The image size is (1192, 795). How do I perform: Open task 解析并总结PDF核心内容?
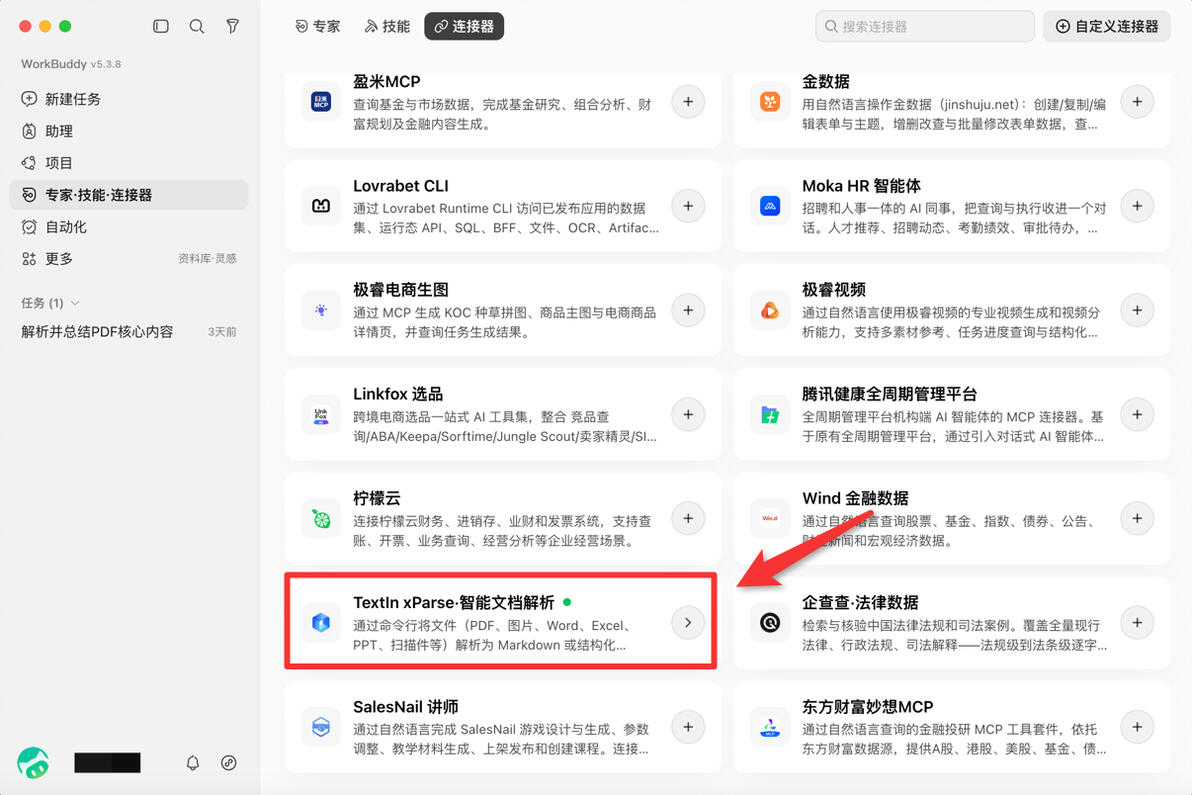click(128, 331)
